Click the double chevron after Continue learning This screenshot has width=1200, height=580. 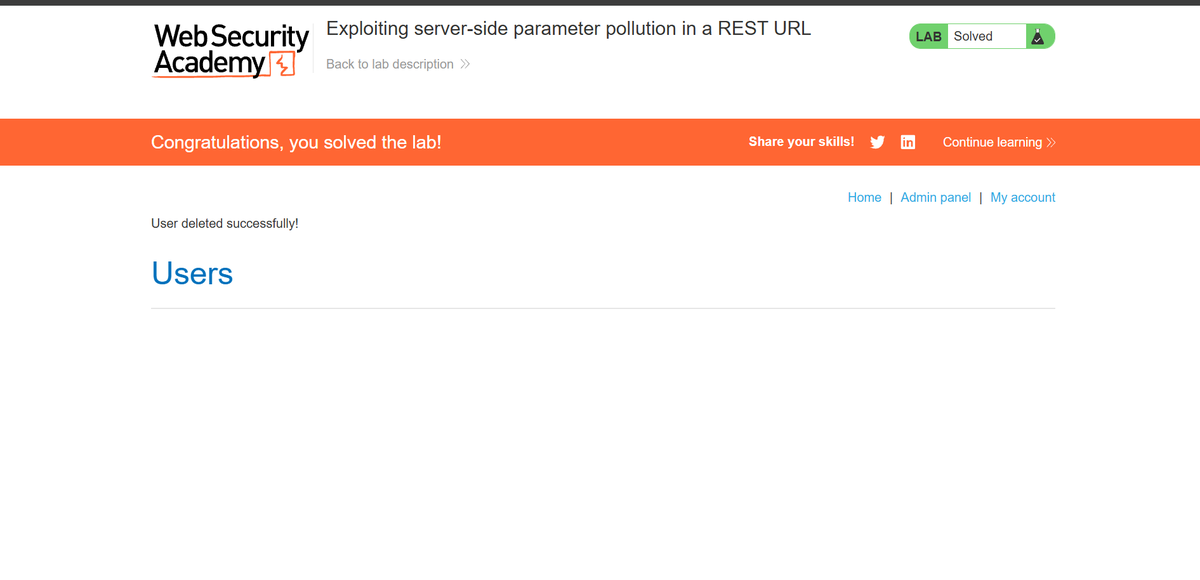click(1050, 142)
